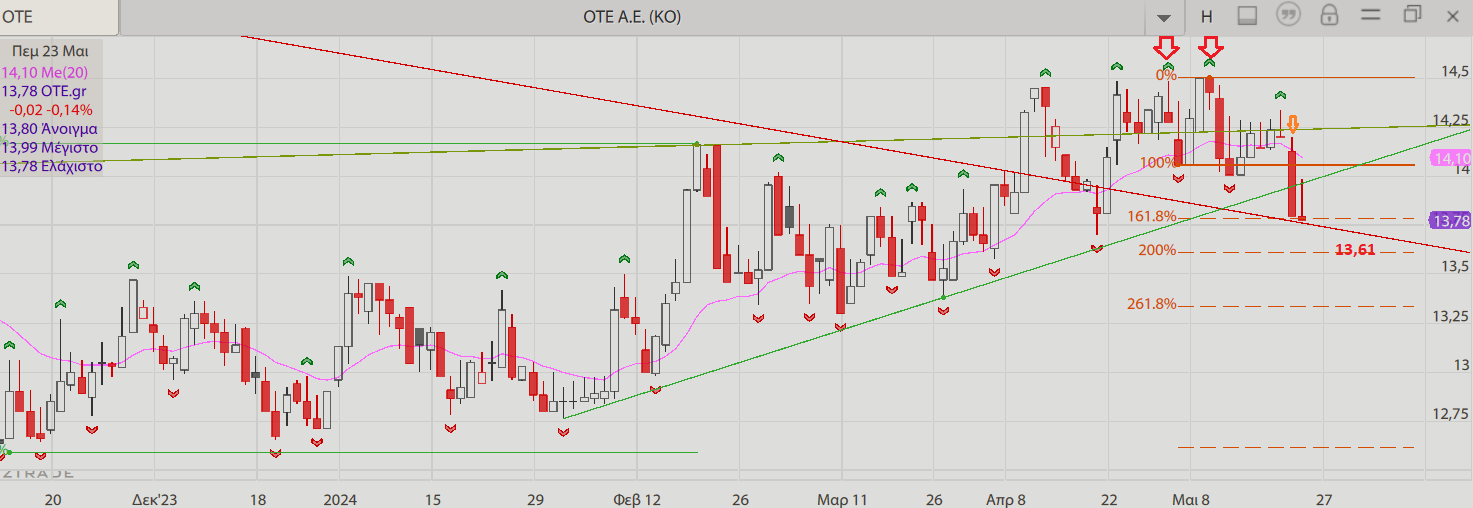Expand the dropdown arrow next to chart title

pos(1163,18)
